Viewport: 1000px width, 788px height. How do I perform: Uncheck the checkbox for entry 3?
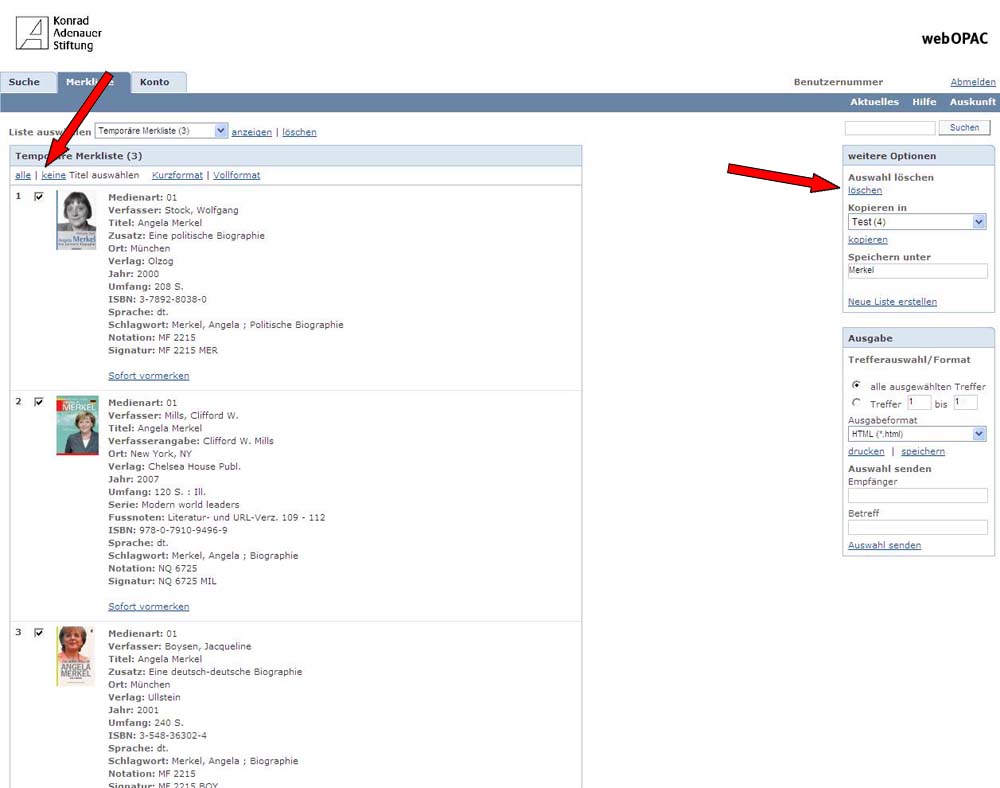(x=39, y=633)
